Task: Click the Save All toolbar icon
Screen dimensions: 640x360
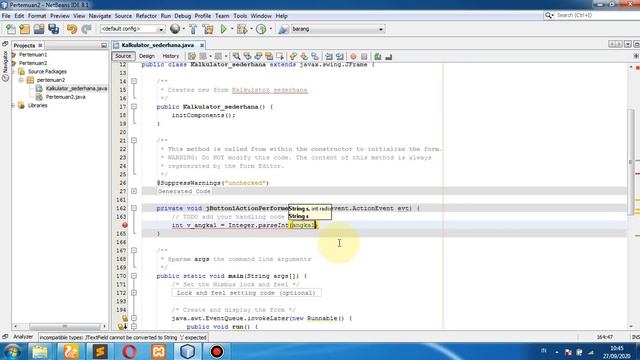Action: click(53, 29)
